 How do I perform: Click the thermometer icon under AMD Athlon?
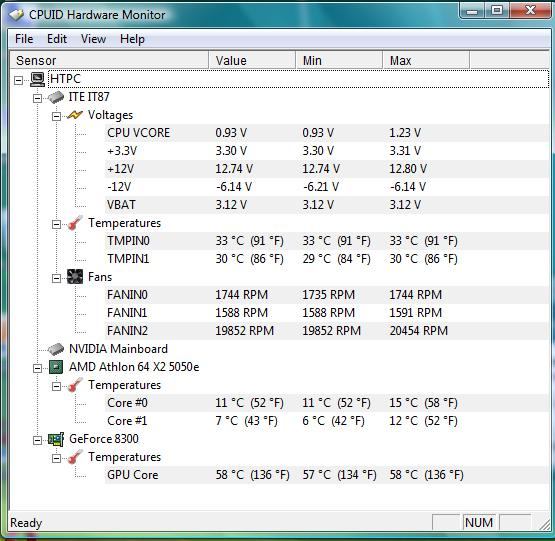coord(75,385)
